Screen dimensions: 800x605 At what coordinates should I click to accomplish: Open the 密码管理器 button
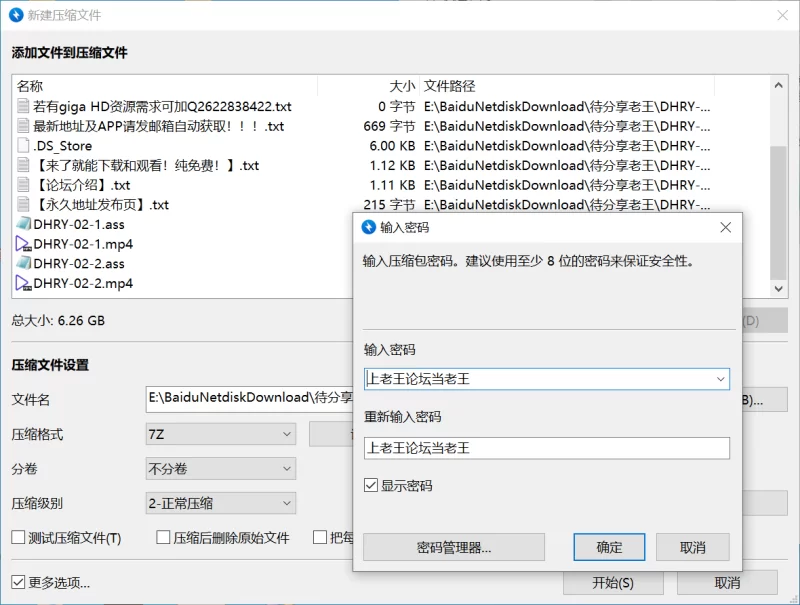pyautogui.click(x=454, y=547)
